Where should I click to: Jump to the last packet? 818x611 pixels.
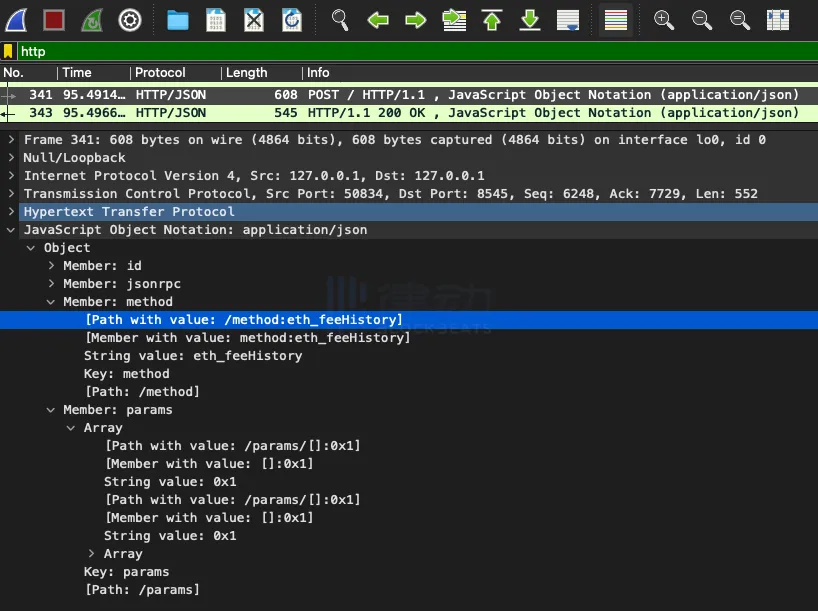[x=530, y=19]
